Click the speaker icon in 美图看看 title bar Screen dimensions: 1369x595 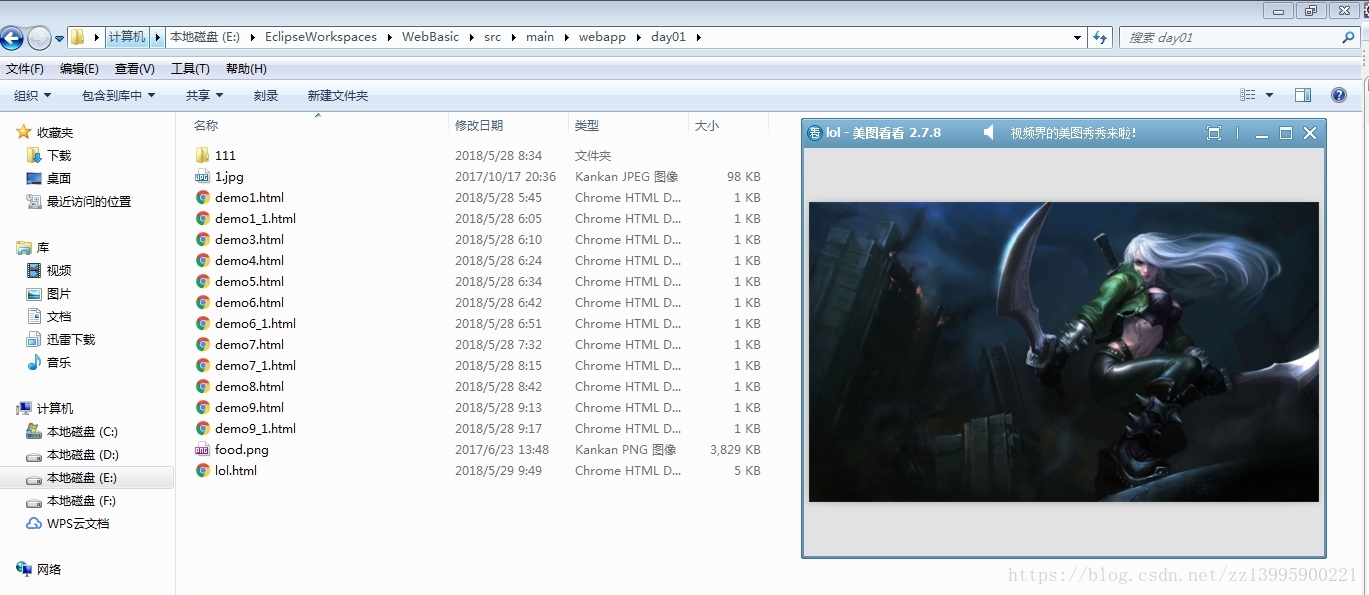[989, 132]
